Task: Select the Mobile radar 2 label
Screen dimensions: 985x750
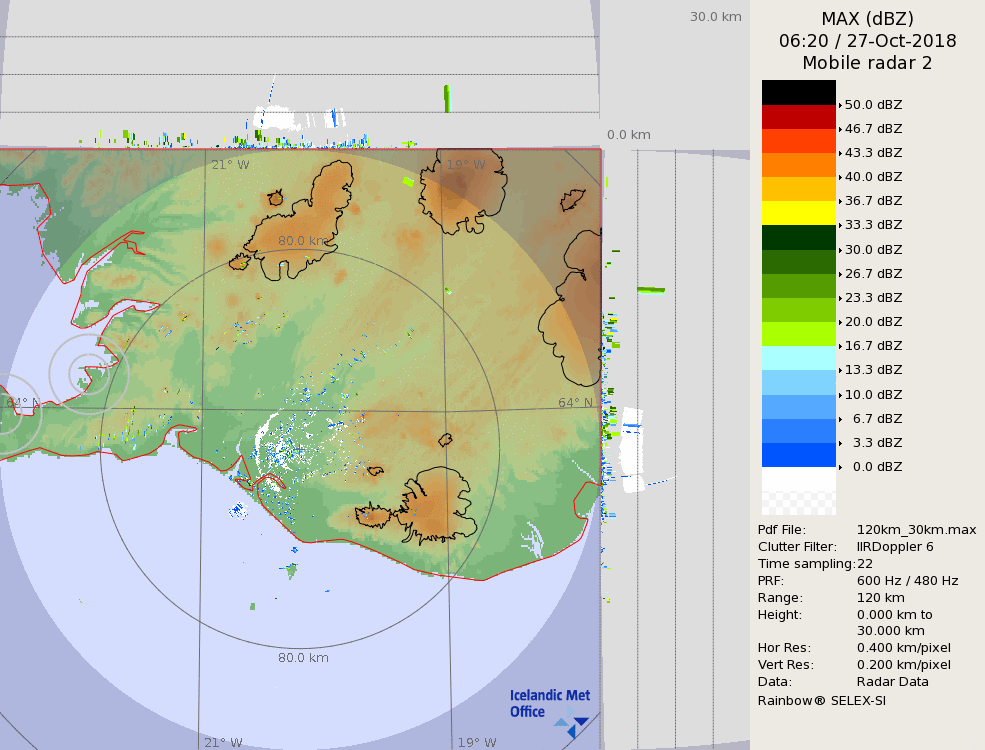Action: pyautogui.click(x=867, y=63)
